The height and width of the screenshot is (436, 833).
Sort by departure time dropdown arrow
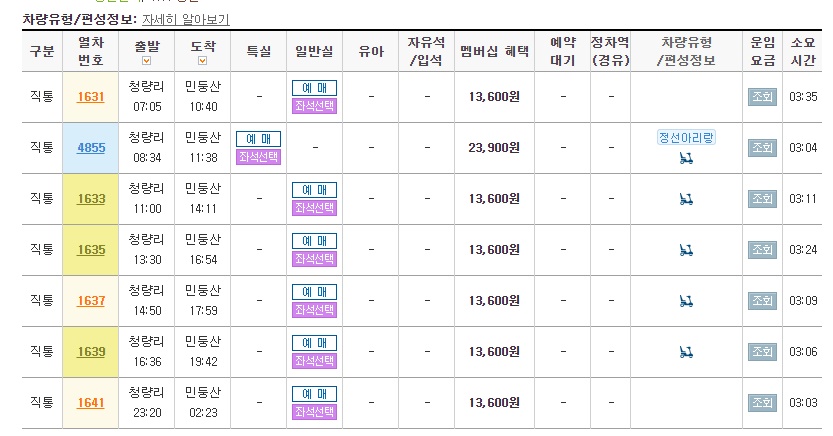(x=147, y=61)
